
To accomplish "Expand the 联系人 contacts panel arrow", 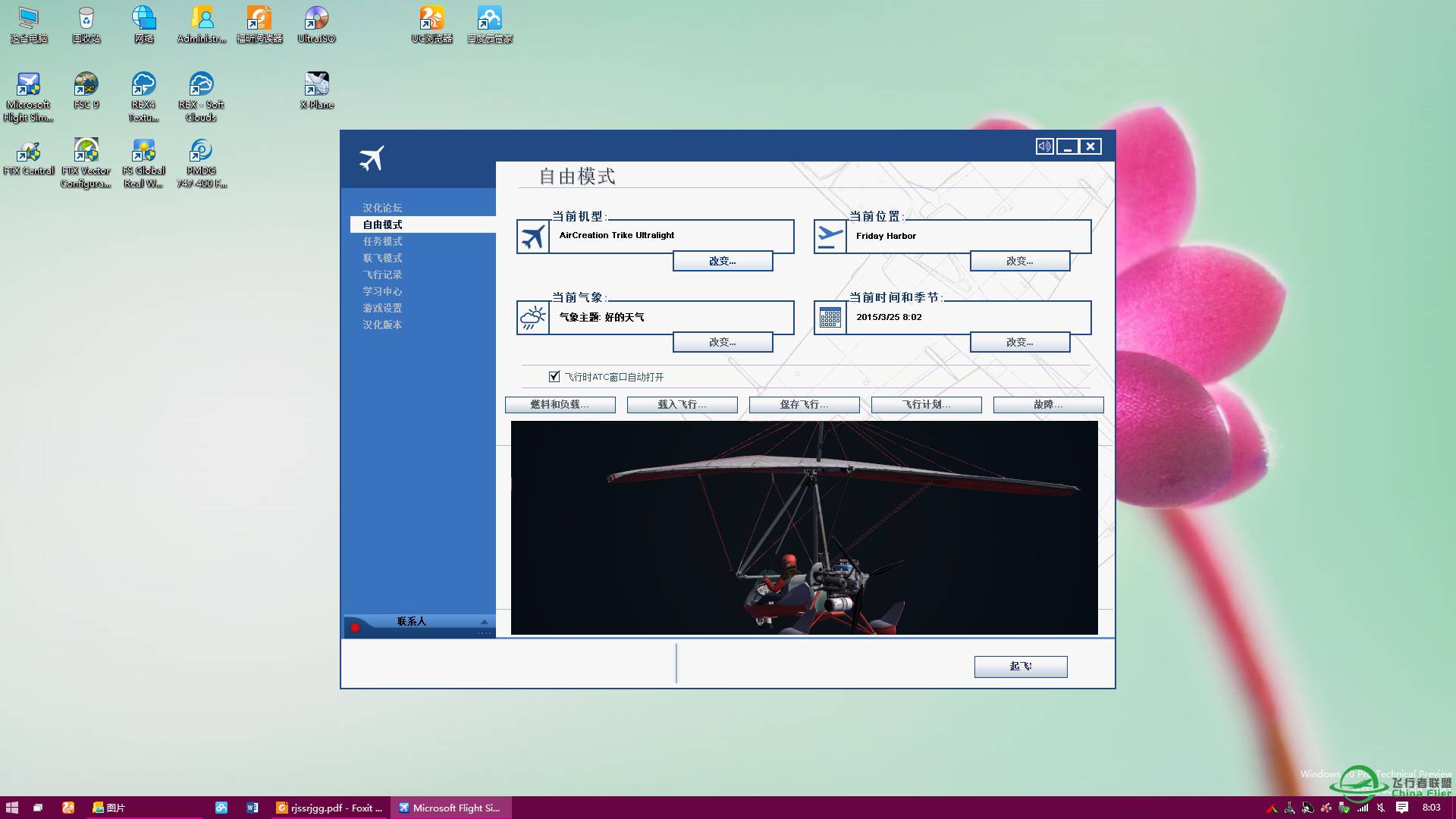I will 484,622.
